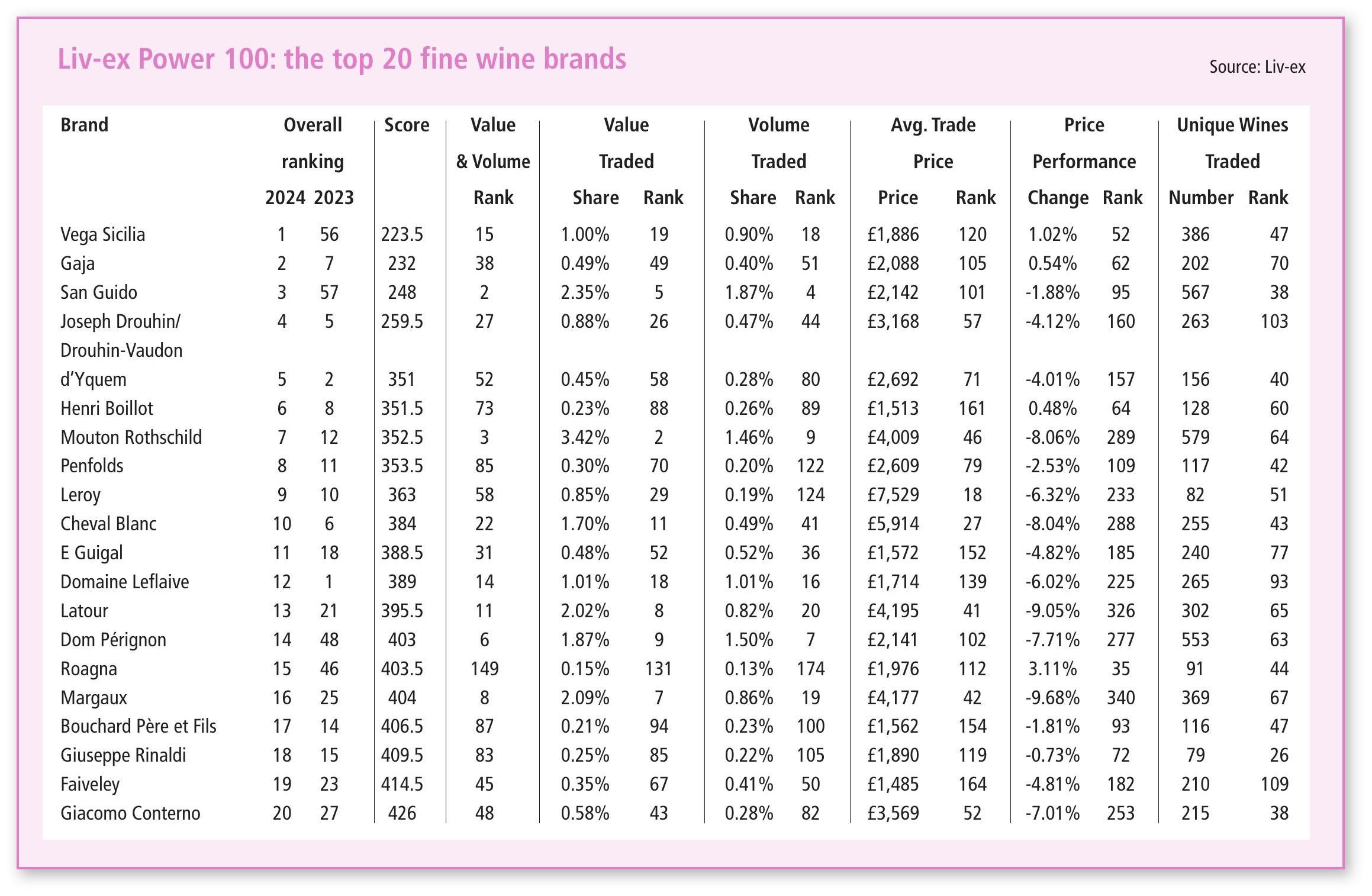Click the Liv-ex Power 100 table title
The image size is (1372, 896).
click(x=342, y=60)
